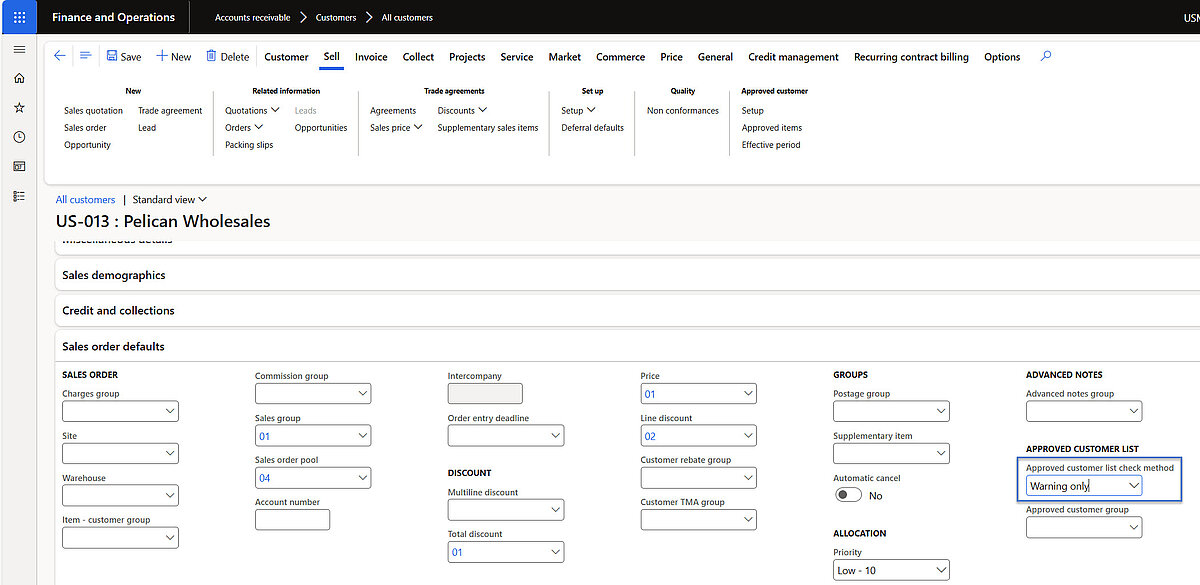Click the search magnifier in action bar
The height and width of the screenshot is (585, 1200).
1046,56
